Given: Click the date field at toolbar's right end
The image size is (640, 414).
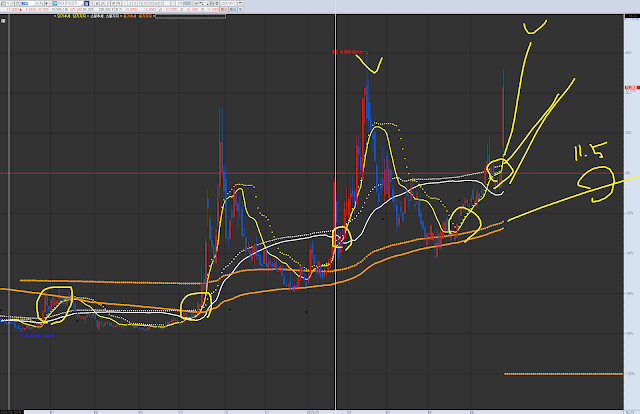Looking at the screenshot, I should point(229,3).
